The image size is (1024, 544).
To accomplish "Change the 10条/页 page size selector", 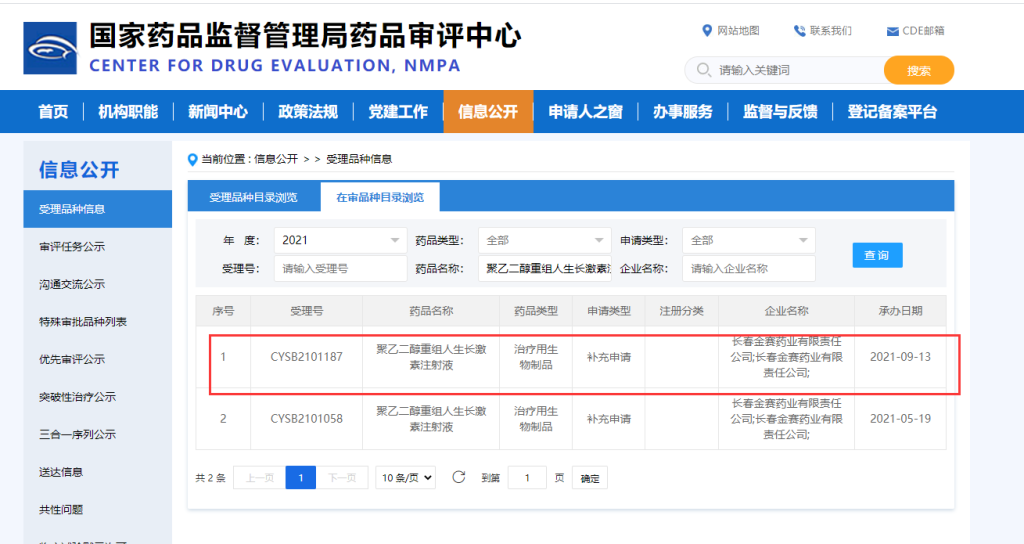I will pos(406,478).
